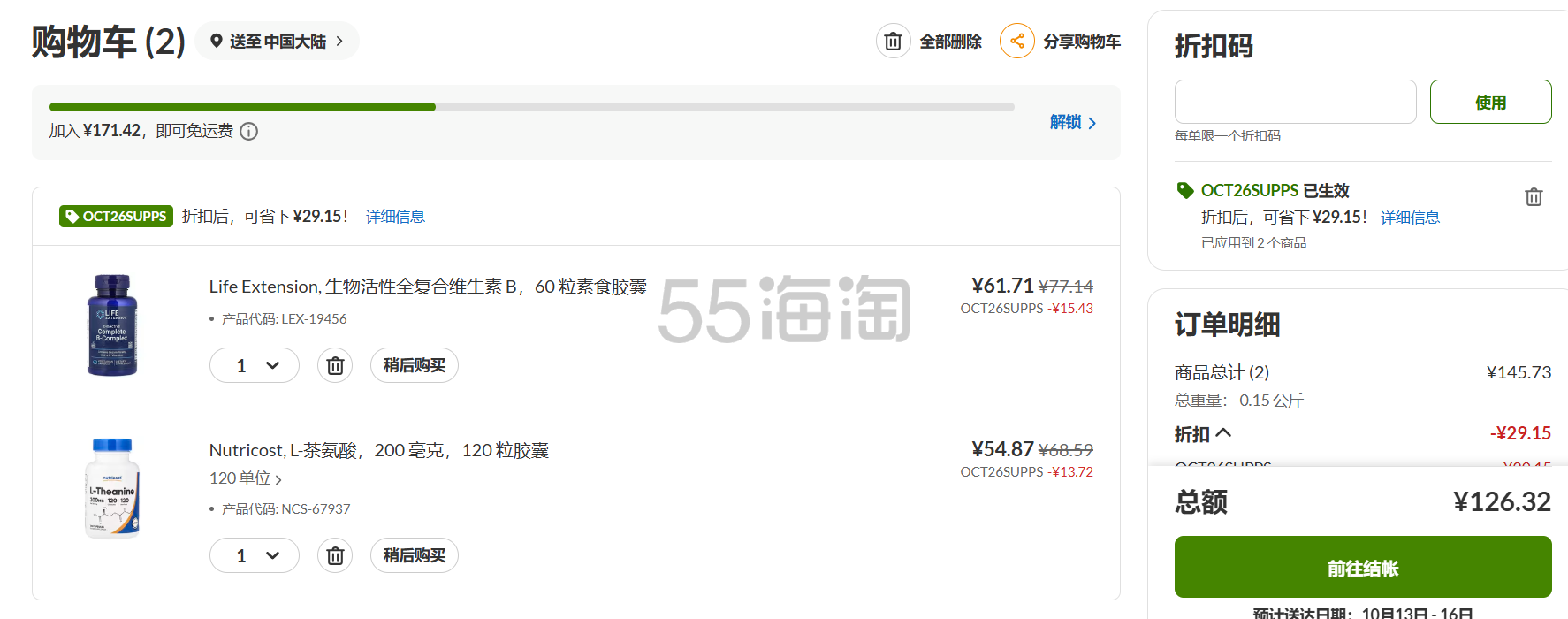
Task: Remove the applied OCT26SUPPS code with trash icon
Action: [x=1534, y=197]
